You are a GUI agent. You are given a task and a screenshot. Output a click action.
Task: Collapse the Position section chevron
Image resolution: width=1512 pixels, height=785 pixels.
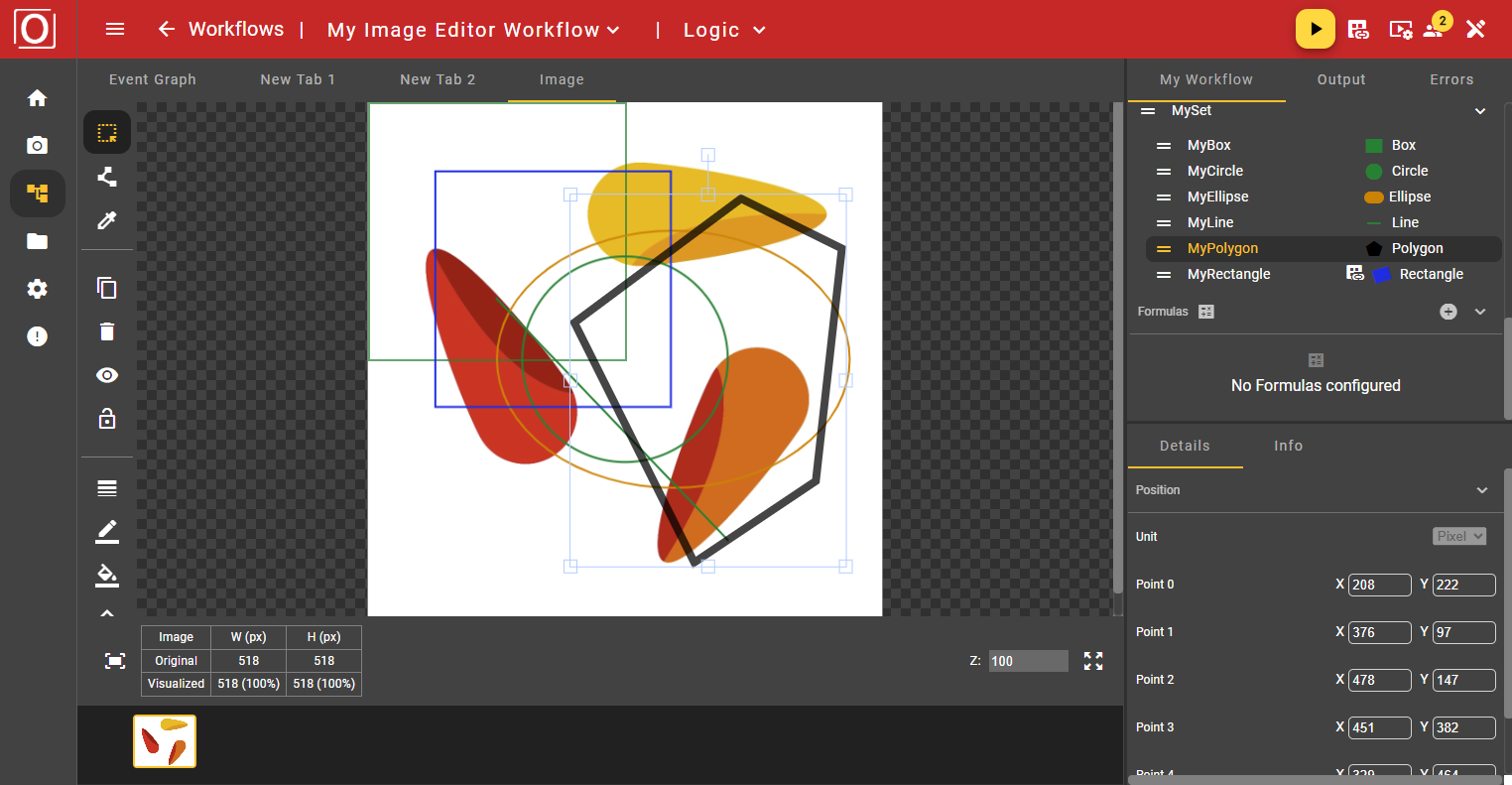pyautogui.click(x=1482, y=490)
